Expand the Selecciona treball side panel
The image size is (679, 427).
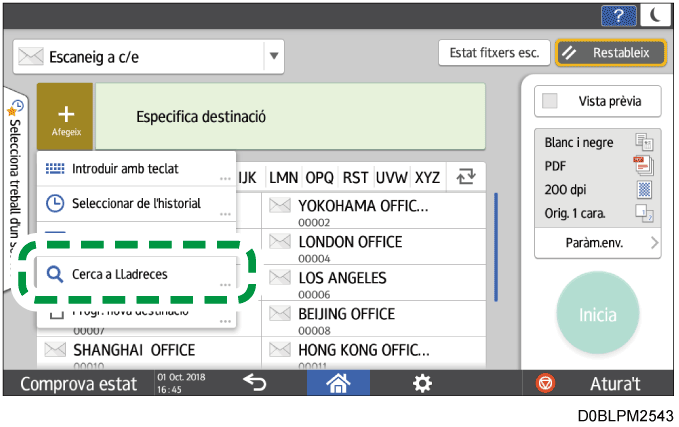point(17,190)
